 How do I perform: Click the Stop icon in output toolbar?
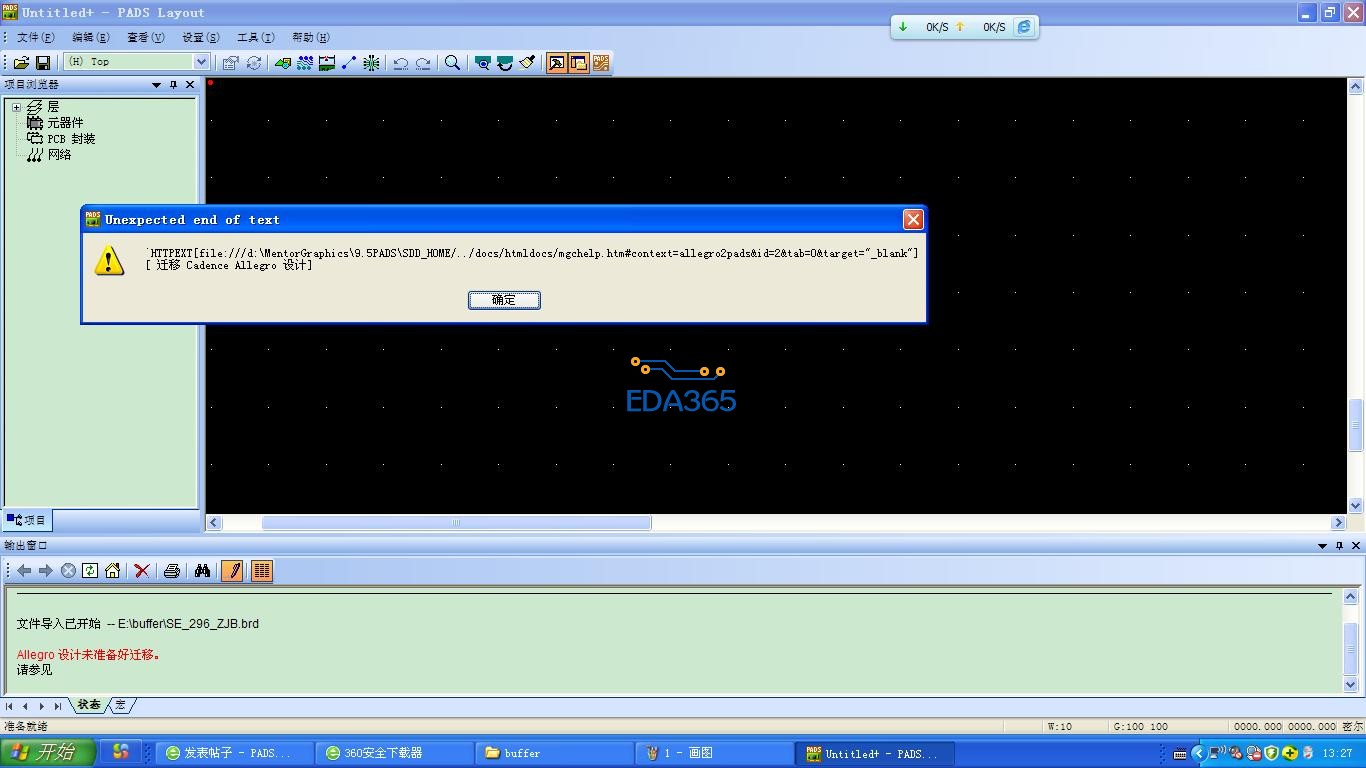(68, 571)
